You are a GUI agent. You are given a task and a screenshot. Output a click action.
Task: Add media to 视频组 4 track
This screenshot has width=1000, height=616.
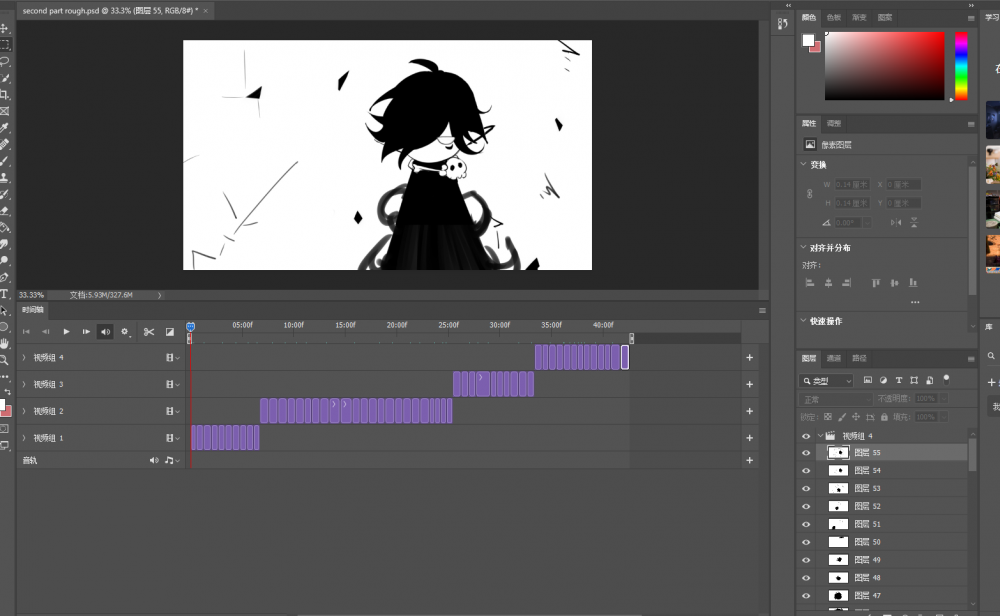749,357
